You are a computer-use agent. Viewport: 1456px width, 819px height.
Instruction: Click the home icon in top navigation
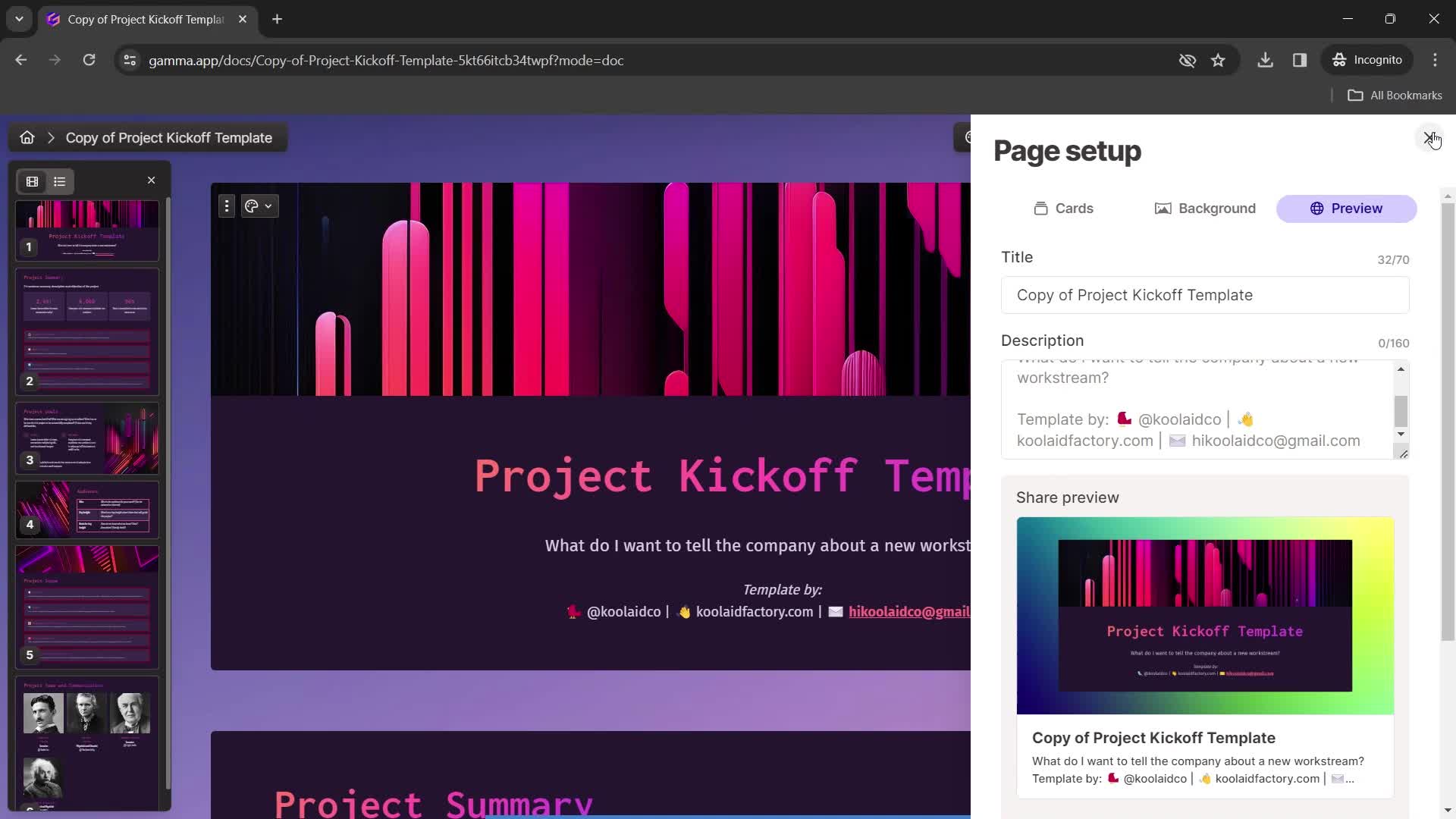[x=26, y=138]
